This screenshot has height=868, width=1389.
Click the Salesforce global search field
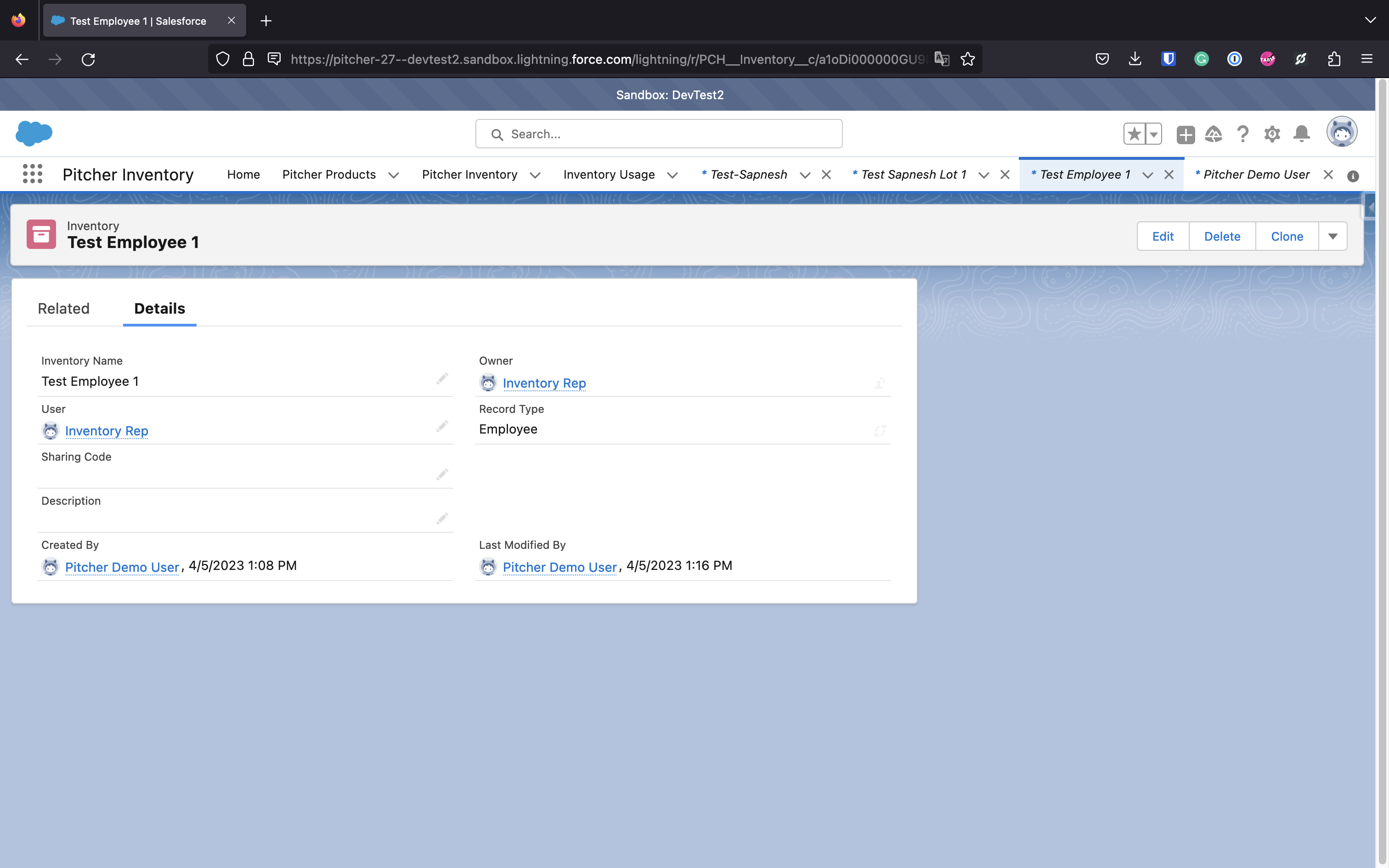click(659, 134)
